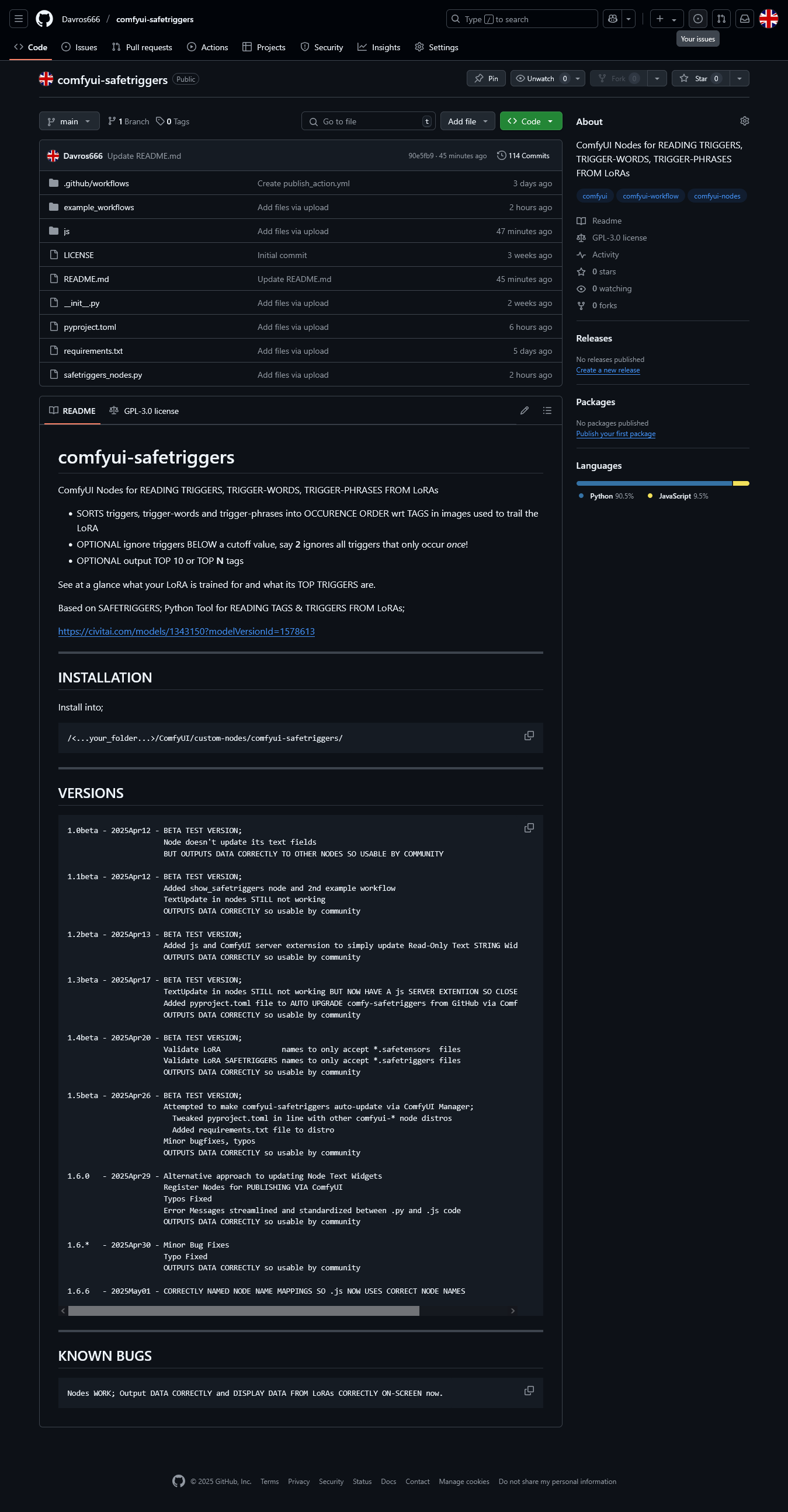Expand the green Code dropdown
This screenshot has height=1512, width=788.
pyautogui.click(x=531, y=121)
